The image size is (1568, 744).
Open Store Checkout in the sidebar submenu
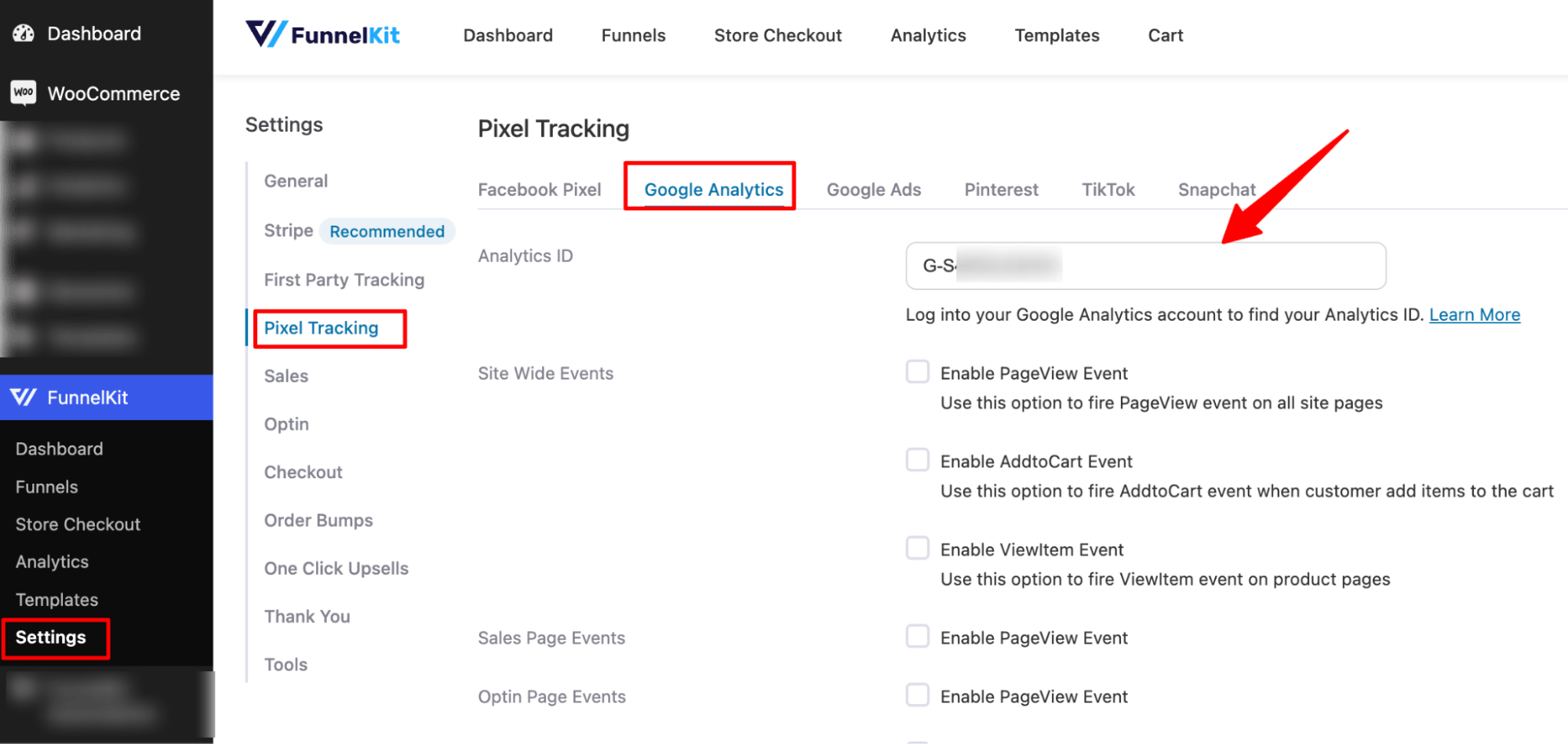pos(78,524)
